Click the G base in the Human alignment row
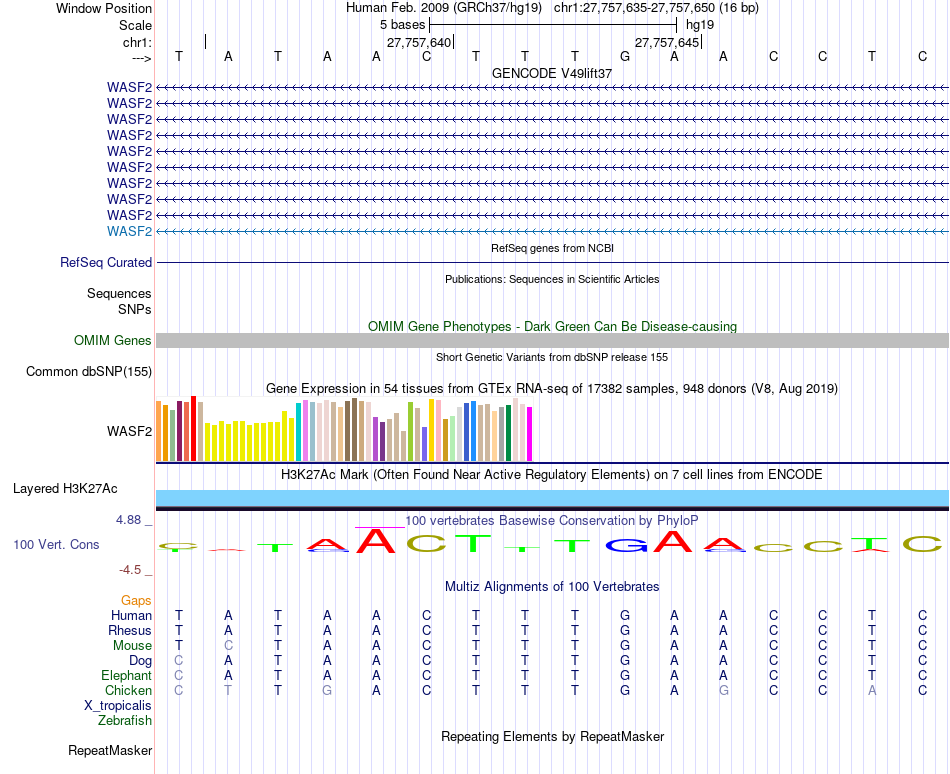Viewport: 950px width, 774px height. (625, 615)
